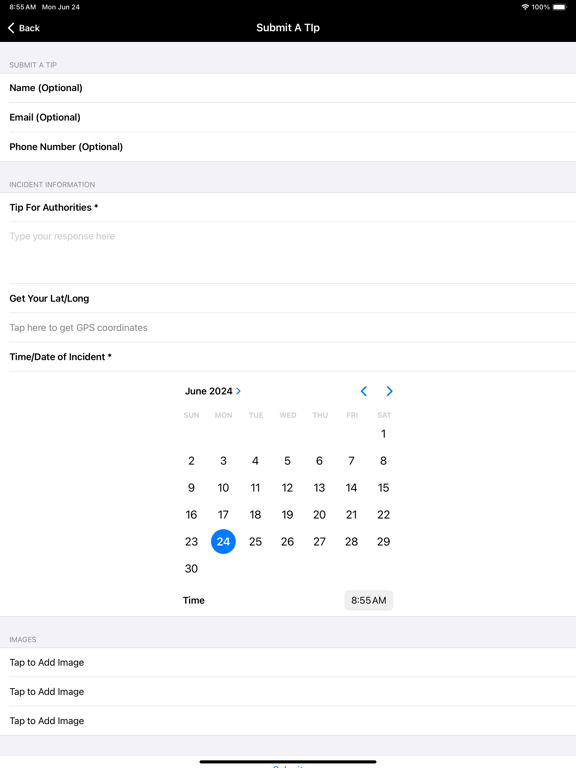Tap the Email (Optional) field
The width and height of the screenshot is (576, 768).
288,118
